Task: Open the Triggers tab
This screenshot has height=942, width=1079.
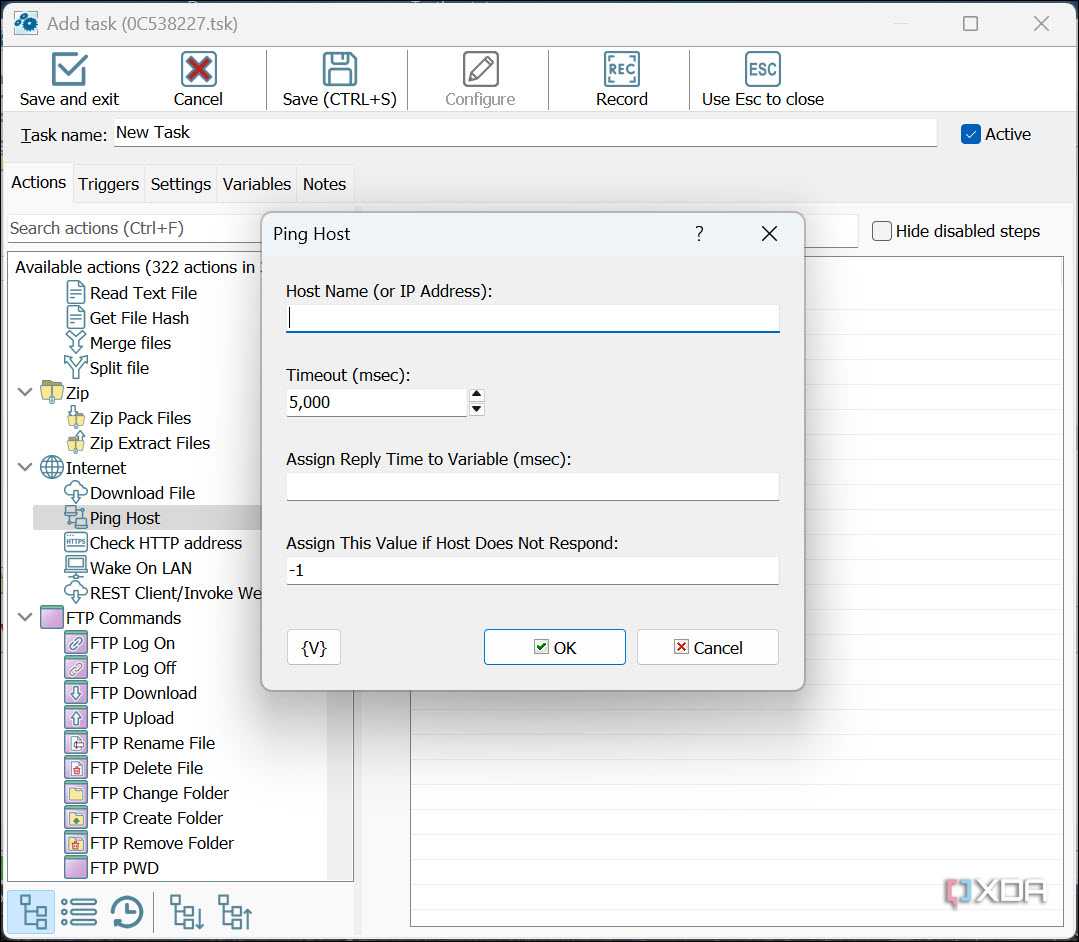Action: click(109, 184)
